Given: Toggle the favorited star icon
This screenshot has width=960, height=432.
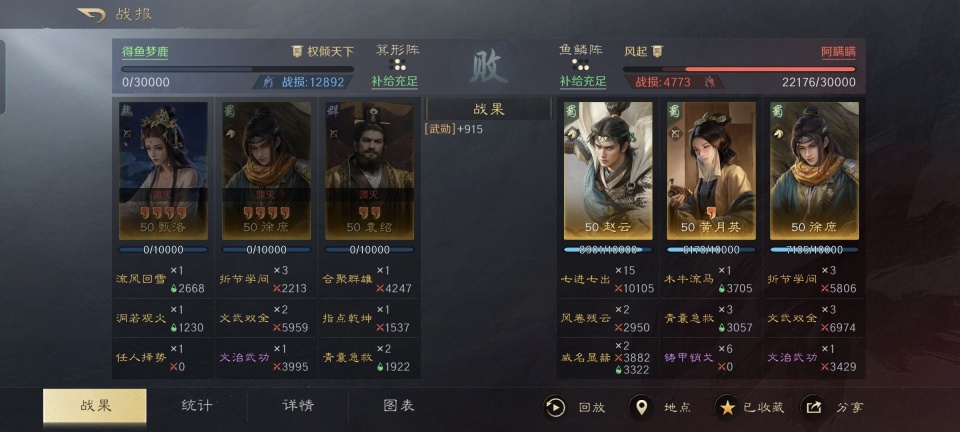Looking at the screenshot, I should point(727,407).
